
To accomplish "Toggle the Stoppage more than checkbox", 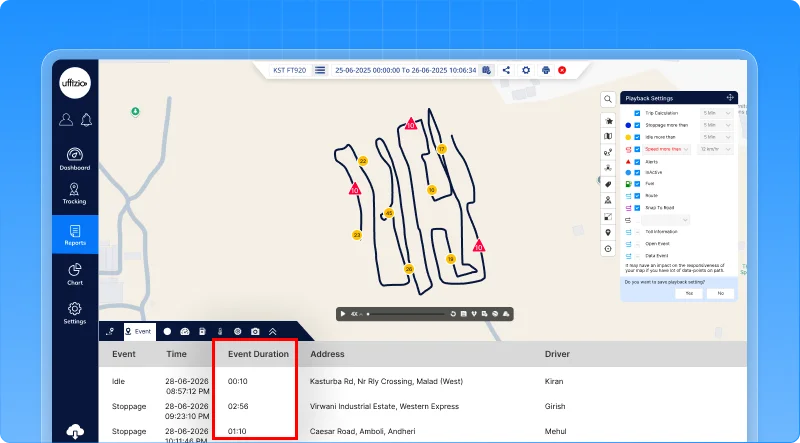I will point(637,125).
